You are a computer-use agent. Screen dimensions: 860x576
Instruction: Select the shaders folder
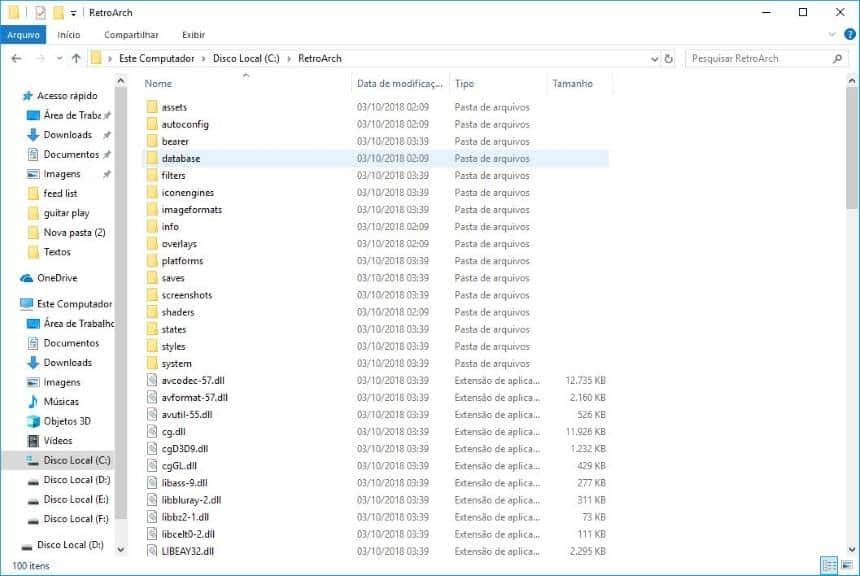pos(178,312)
